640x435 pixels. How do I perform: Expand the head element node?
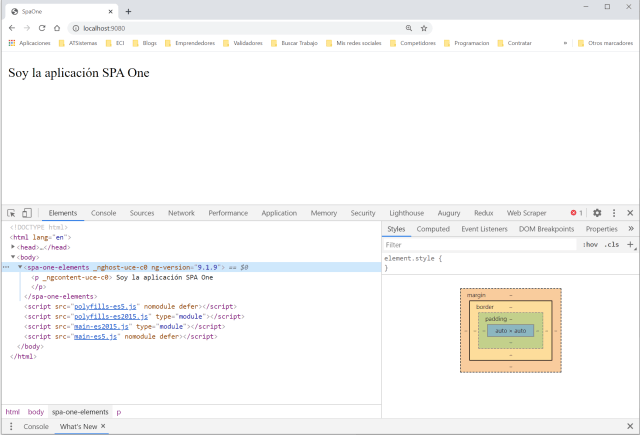coord(13,247)
